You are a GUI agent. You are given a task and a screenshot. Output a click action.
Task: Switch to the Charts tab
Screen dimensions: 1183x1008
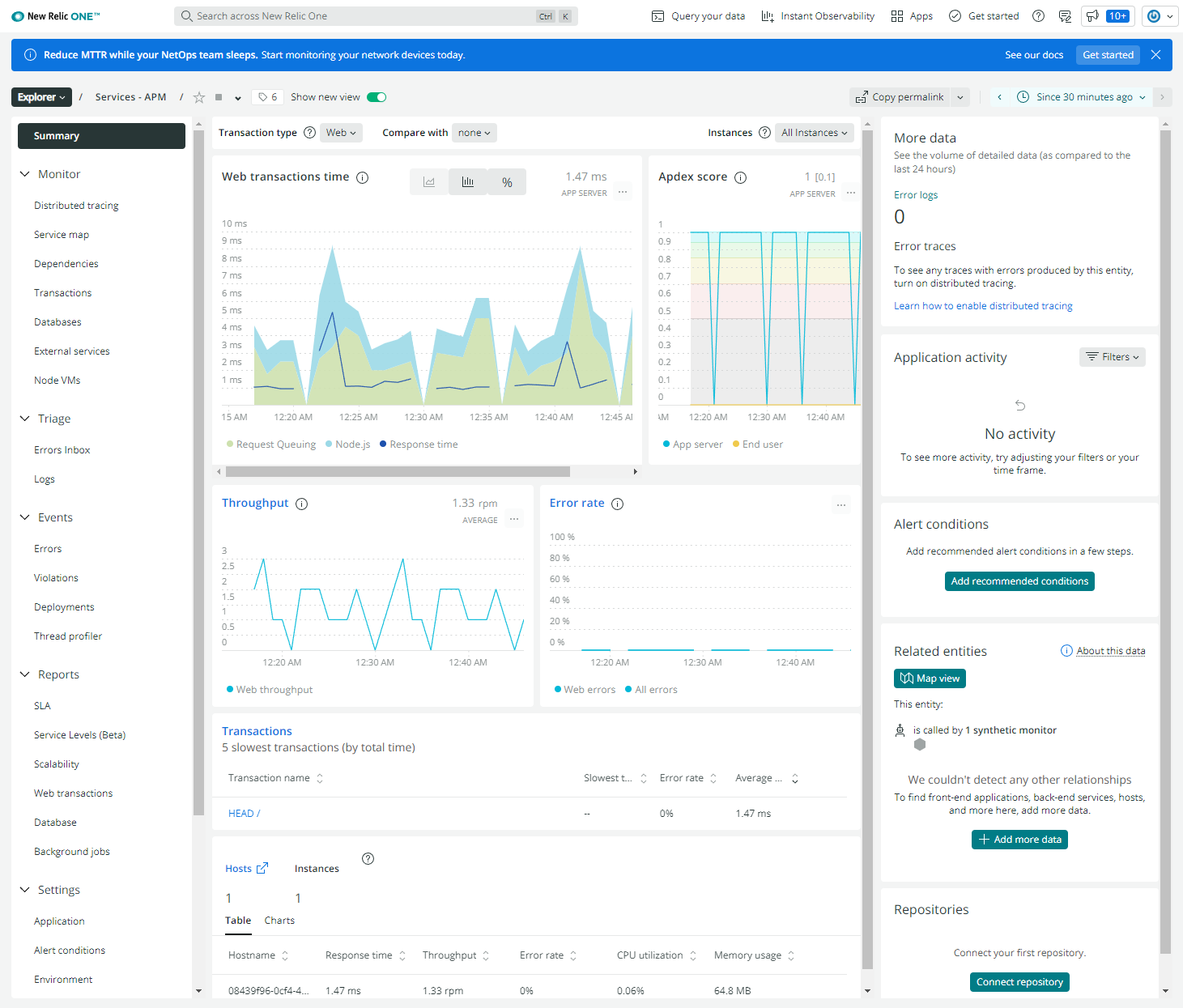point(279,921)
